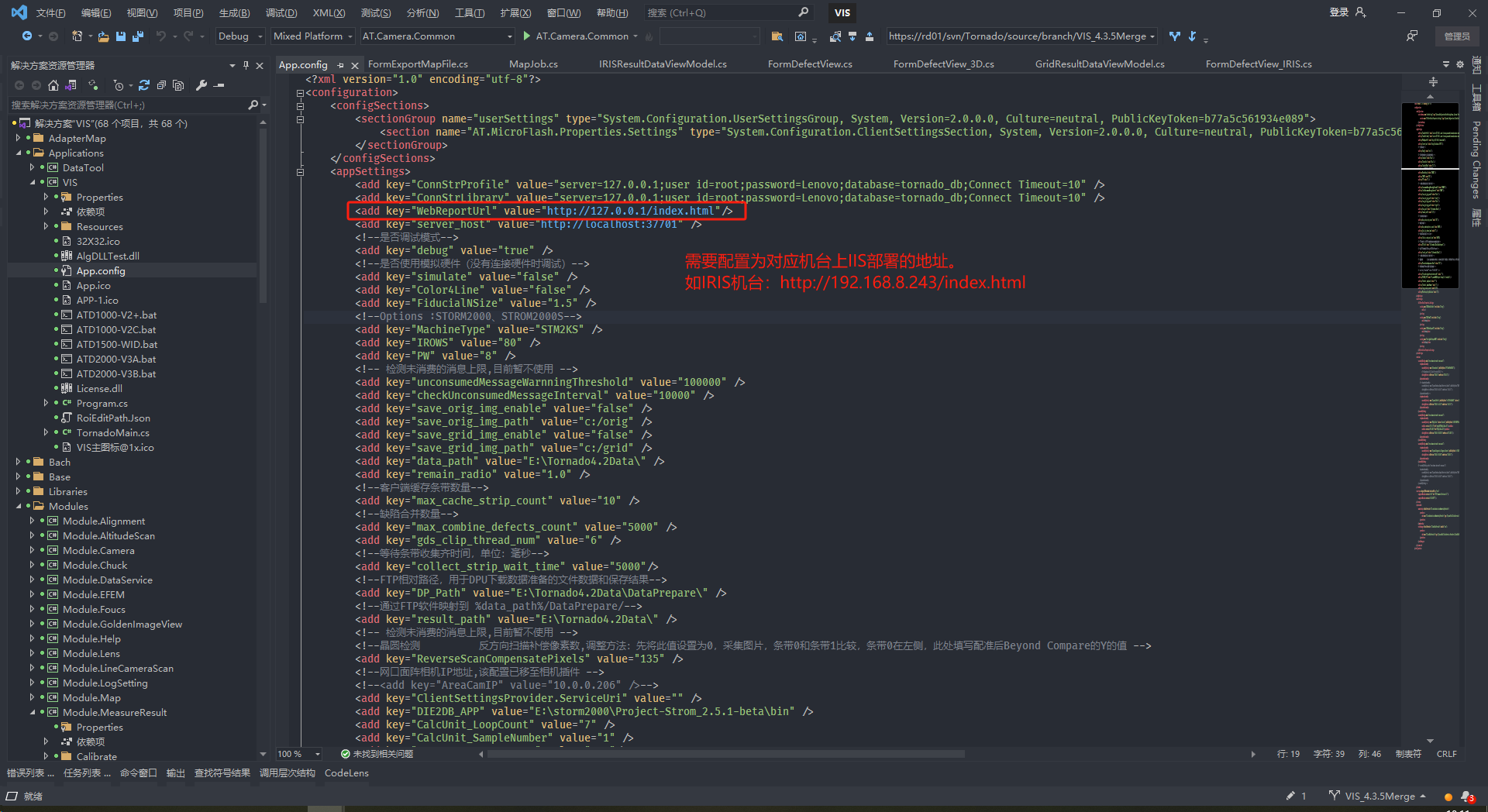Viewport: 1488px width, 812px height.
Task: Toggle Show All Files in Solution Explorer
Action: pos(178,85)
